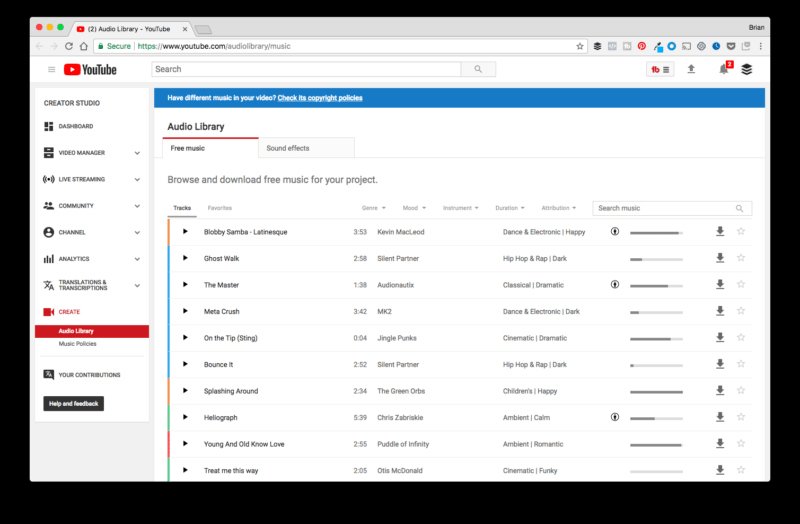Image resolution: width=800 pixels, height=524 pixels.
Task: Open Your Contributions in the sidebar
Action: tap(82, 375)
